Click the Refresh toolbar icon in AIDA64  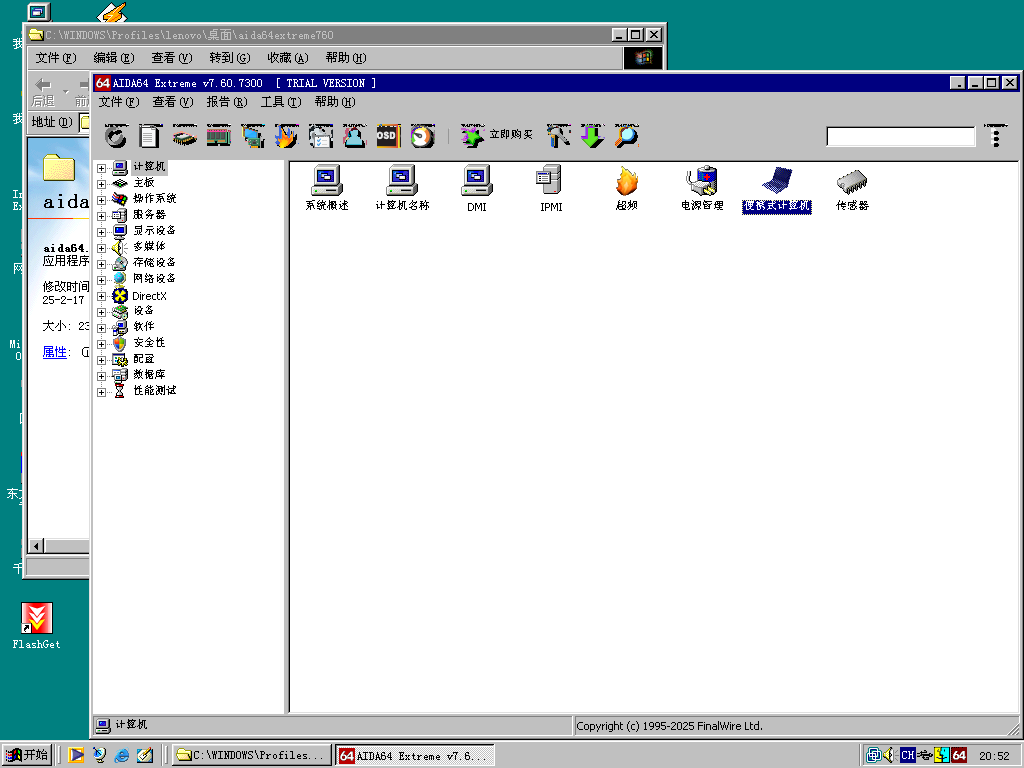[x=116, y=136]
